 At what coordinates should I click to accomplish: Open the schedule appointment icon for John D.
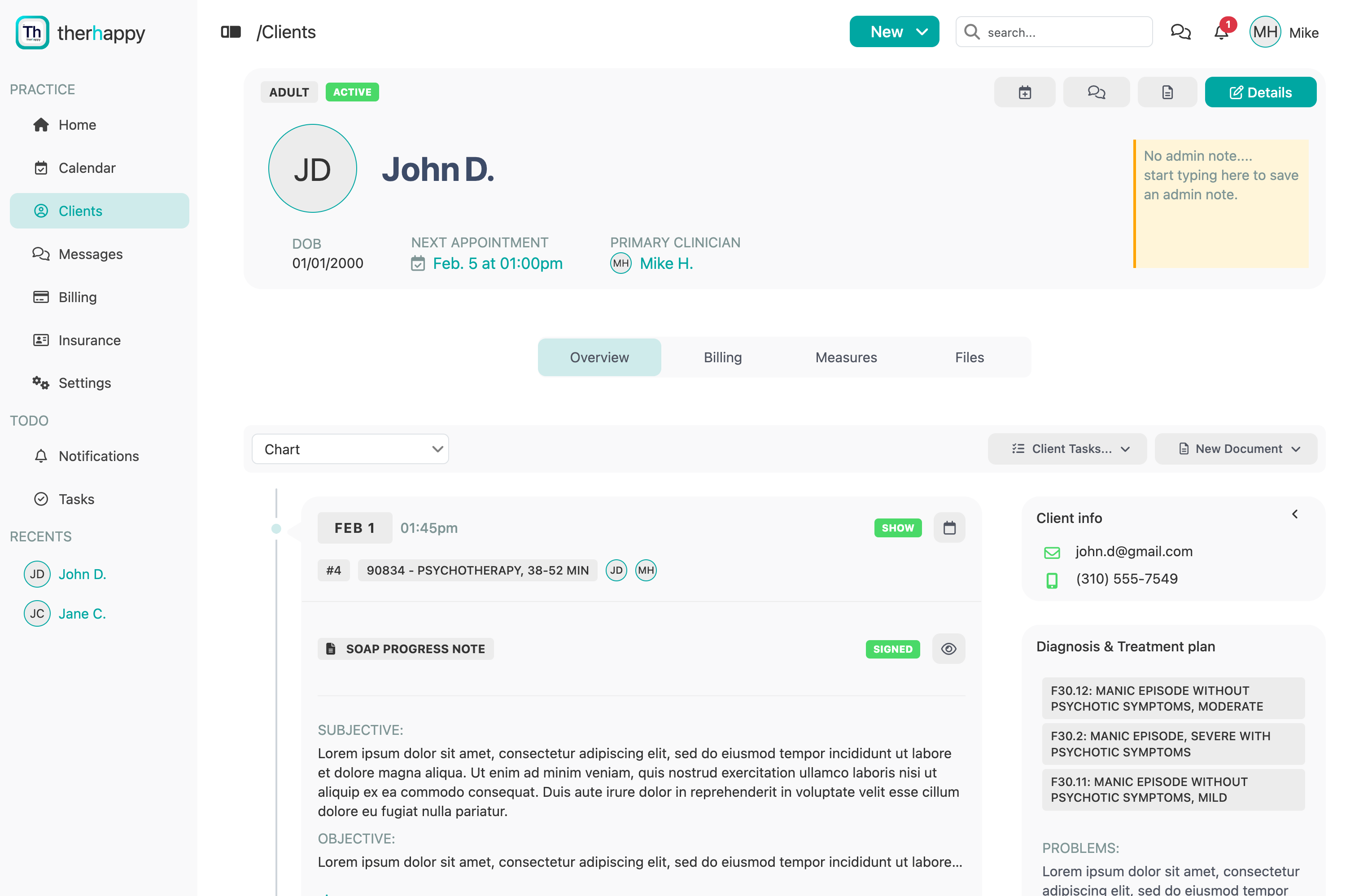(x=1024, y=92)
